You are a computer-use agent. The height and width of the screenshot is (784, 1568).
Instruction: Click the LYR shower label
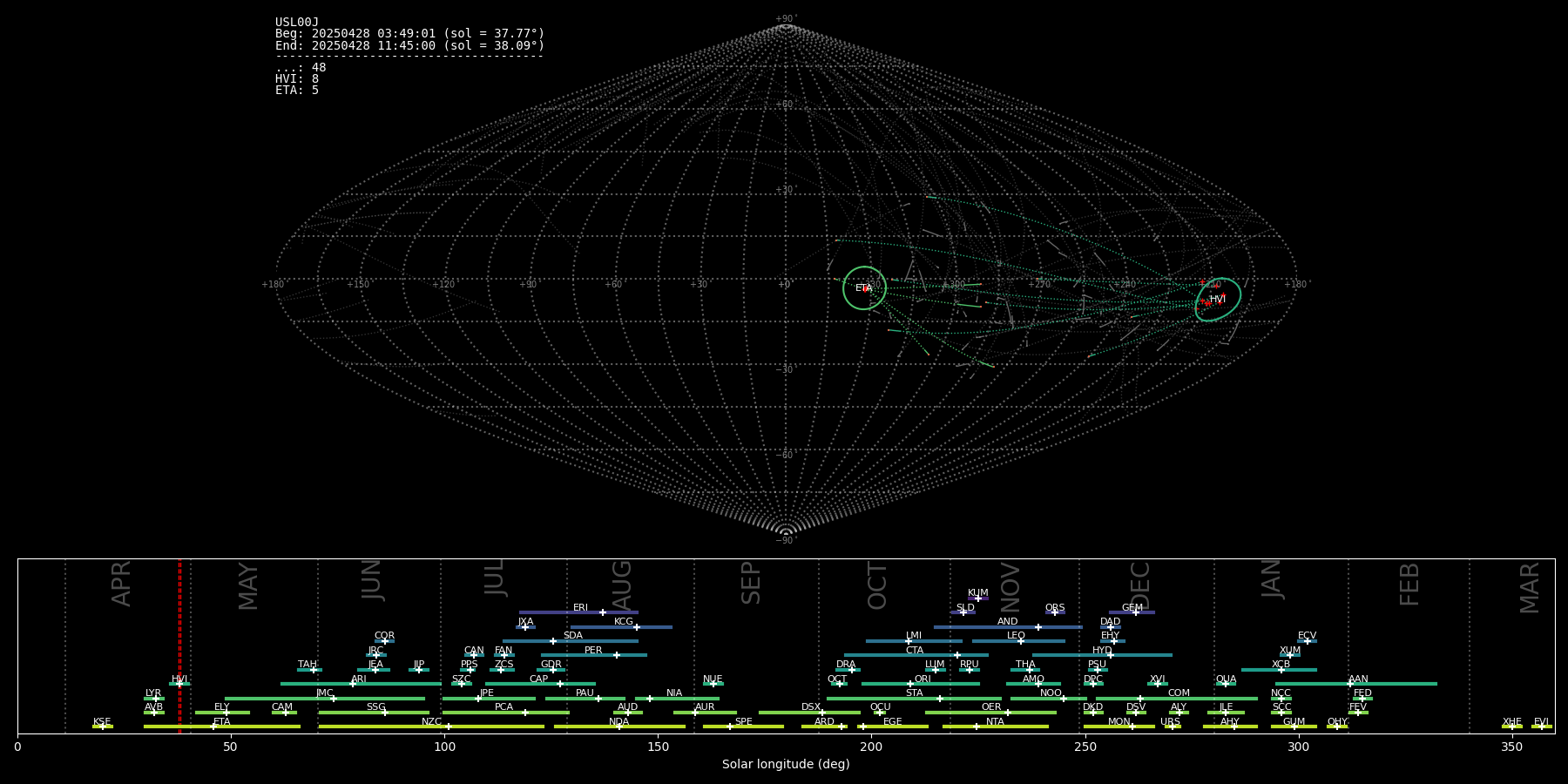point(153,693)
